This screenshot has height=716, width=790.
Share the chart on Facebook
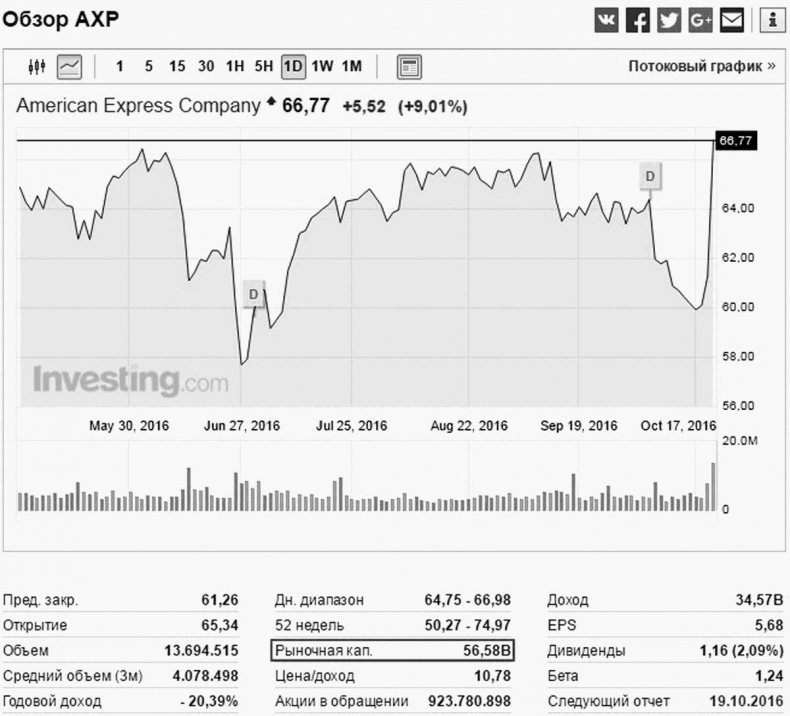tap(638, 19)
